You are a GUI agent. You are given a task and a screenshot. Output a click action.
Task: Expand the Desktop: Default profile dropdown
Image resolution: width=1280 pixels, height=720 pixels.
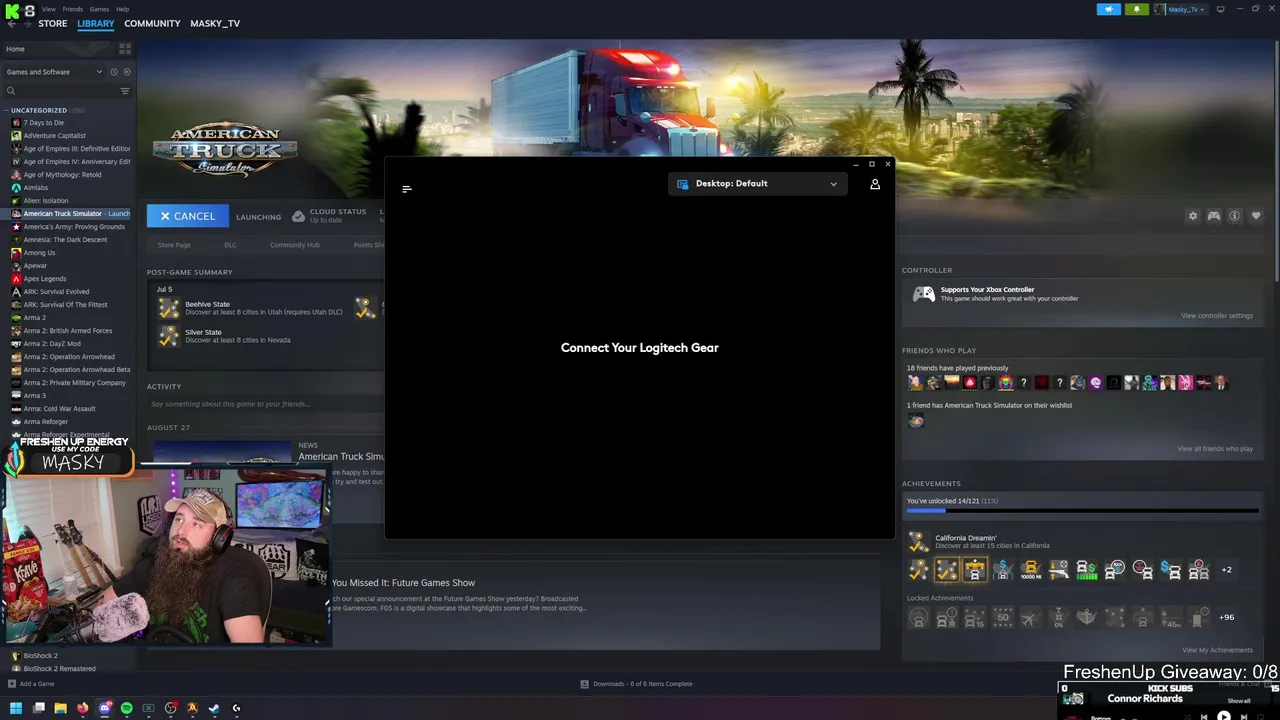pos(757,184)
